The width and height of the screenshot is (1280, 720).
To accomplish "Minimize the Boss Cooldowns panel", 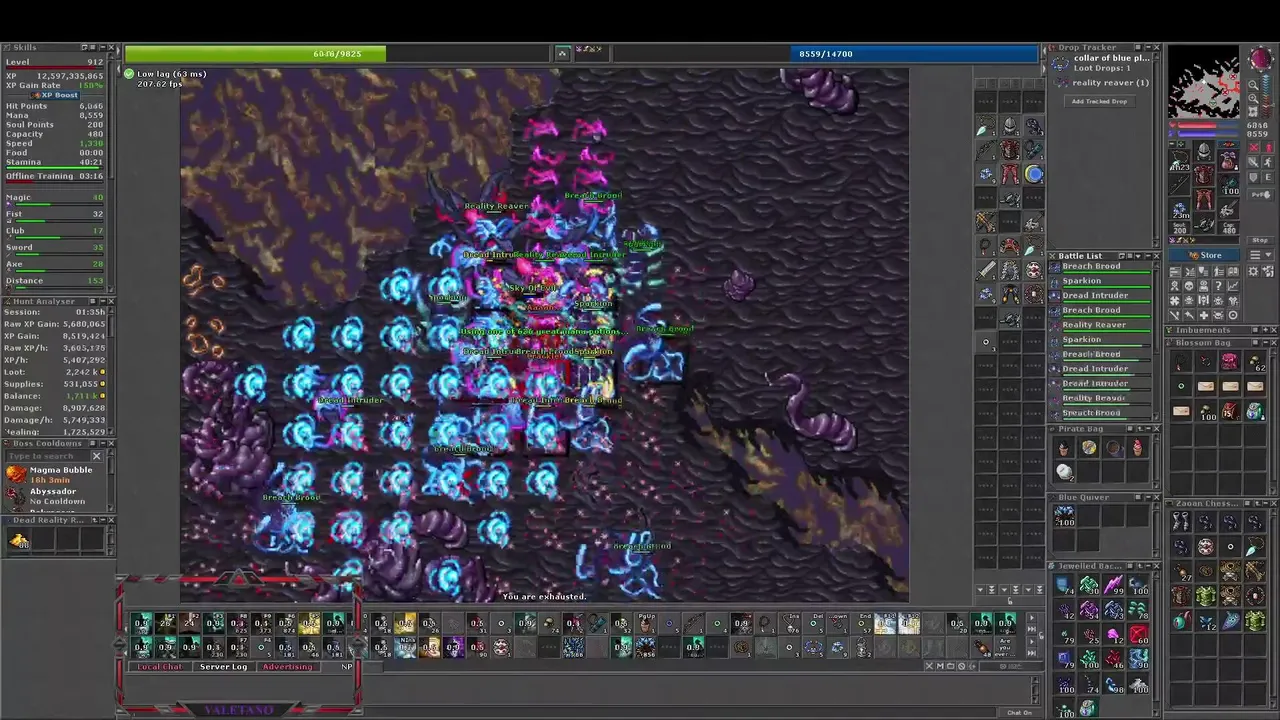I will tap(103, 443).
